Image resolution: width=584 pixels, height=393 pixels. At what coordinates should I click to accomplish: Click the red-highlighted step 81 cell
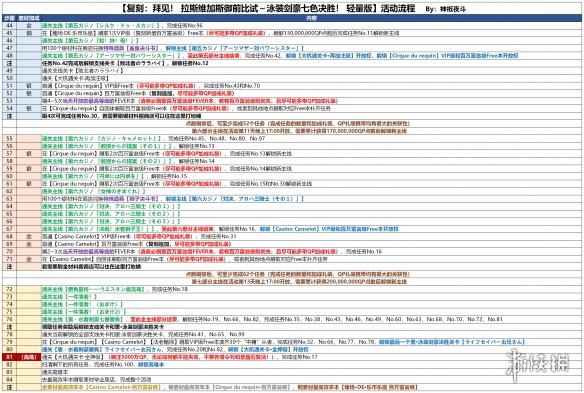coord(9,357)
